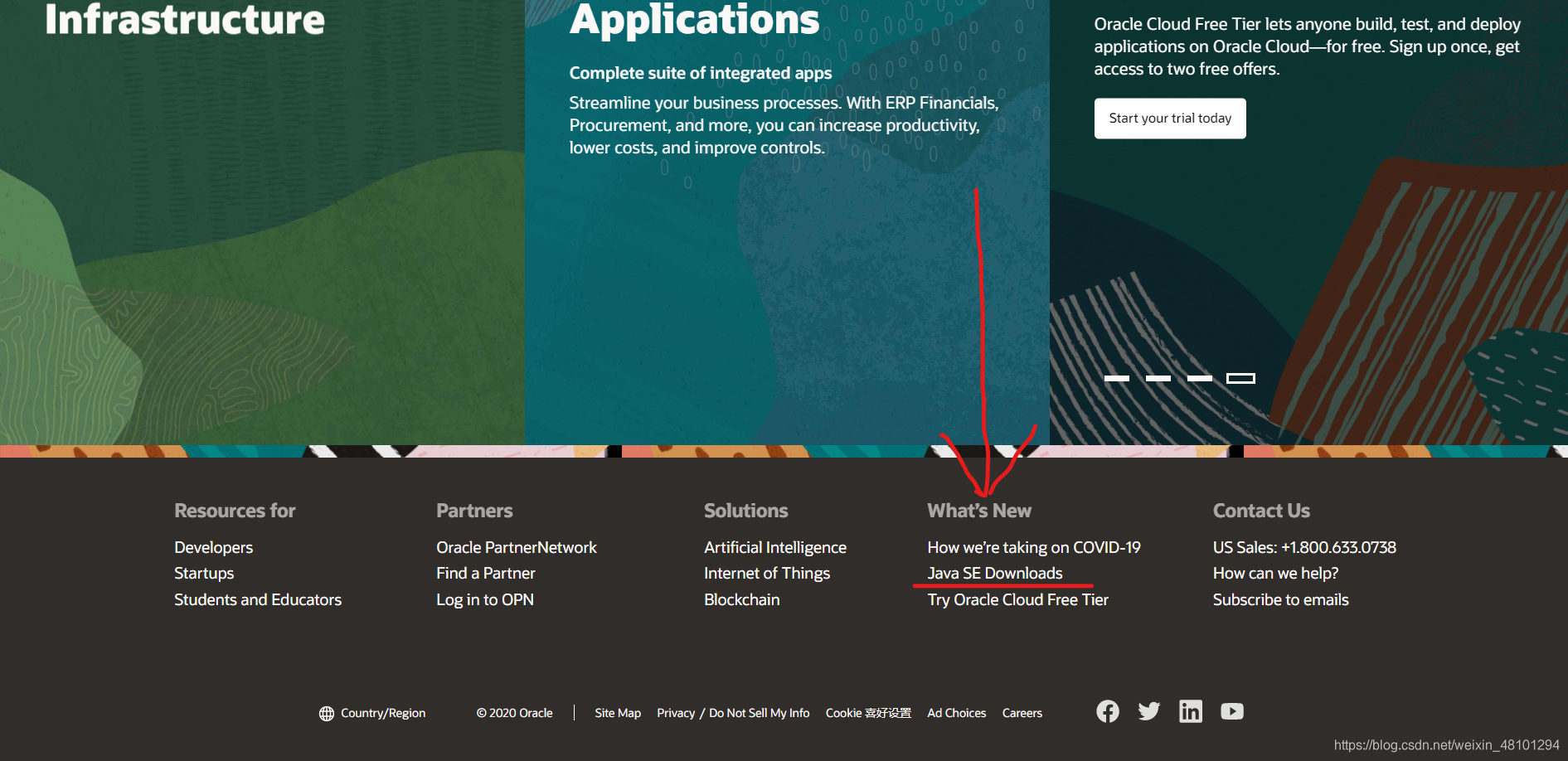Click Log in to OPN
Screen dimensions: 1568x761
485,599
